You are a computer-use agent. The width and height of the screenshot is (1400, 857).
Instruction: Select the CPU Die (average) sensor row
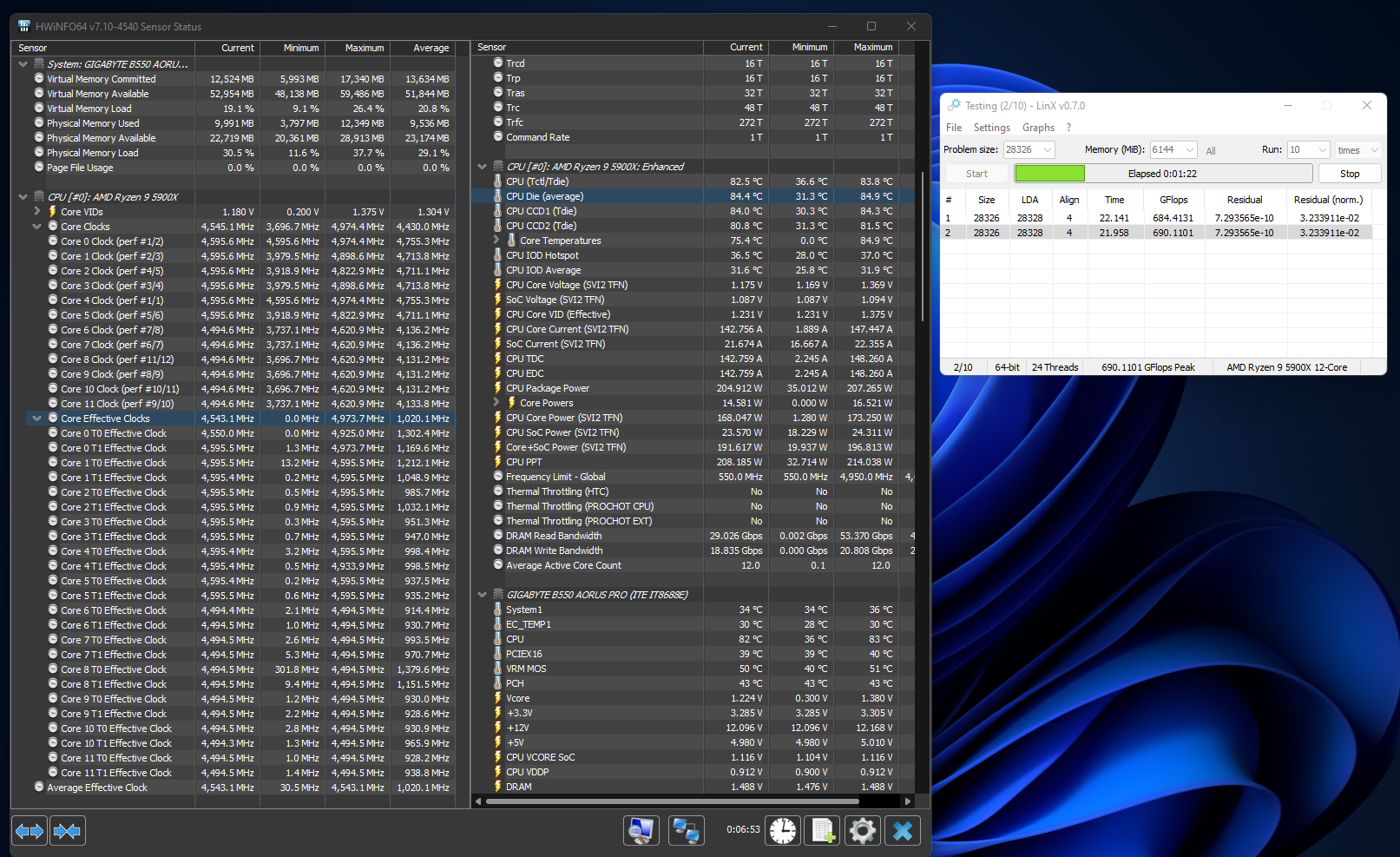pyautogui.click(x=544, y=196)
